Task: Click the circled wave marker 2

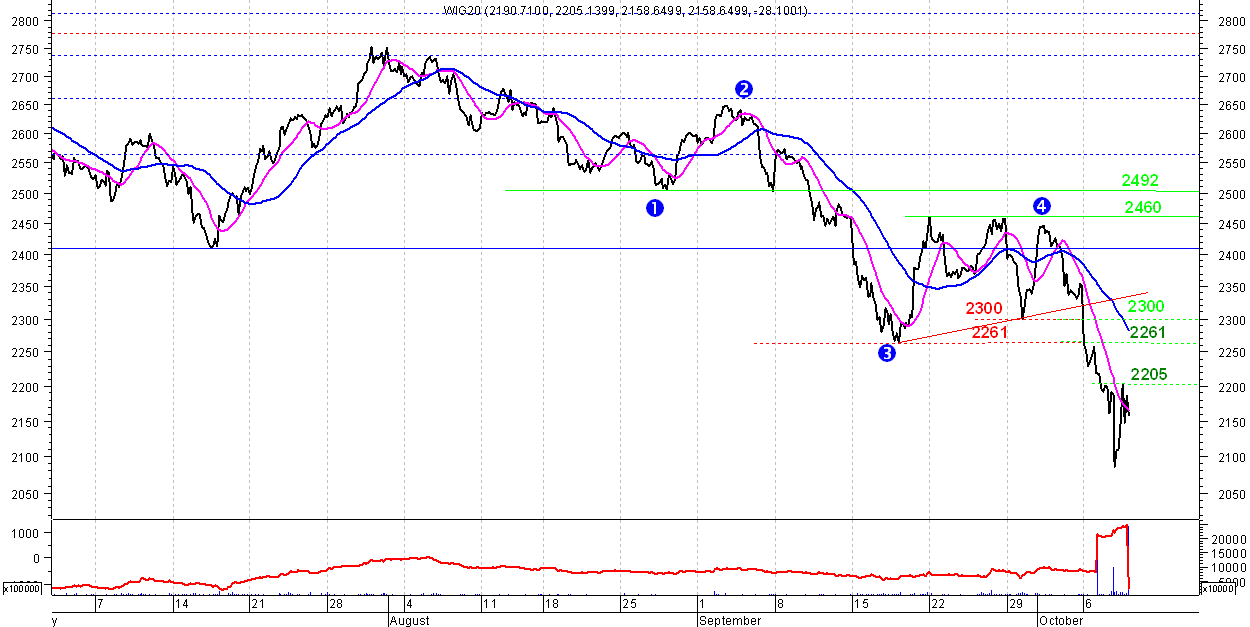Action: point(744,89)
